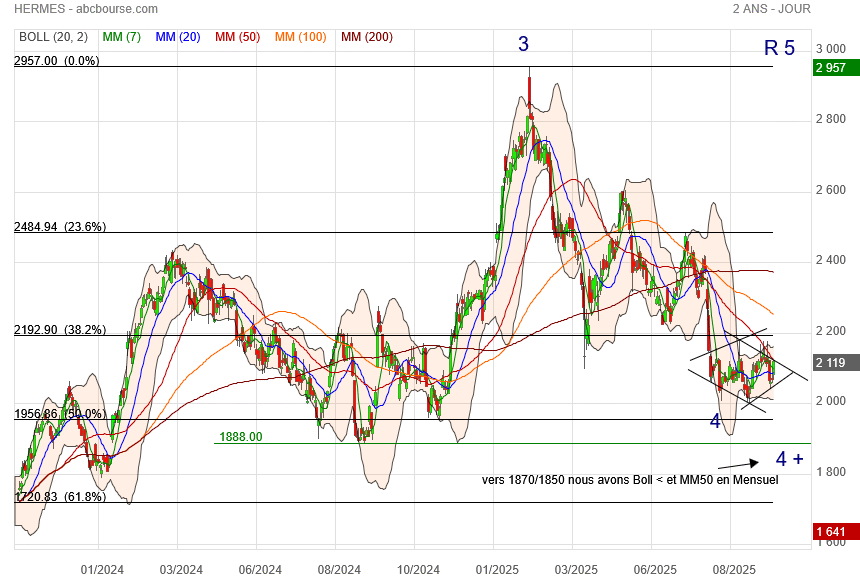Click the wave 3 label at the peak
The width and height of the screenshot is (860, 580).
523,44
